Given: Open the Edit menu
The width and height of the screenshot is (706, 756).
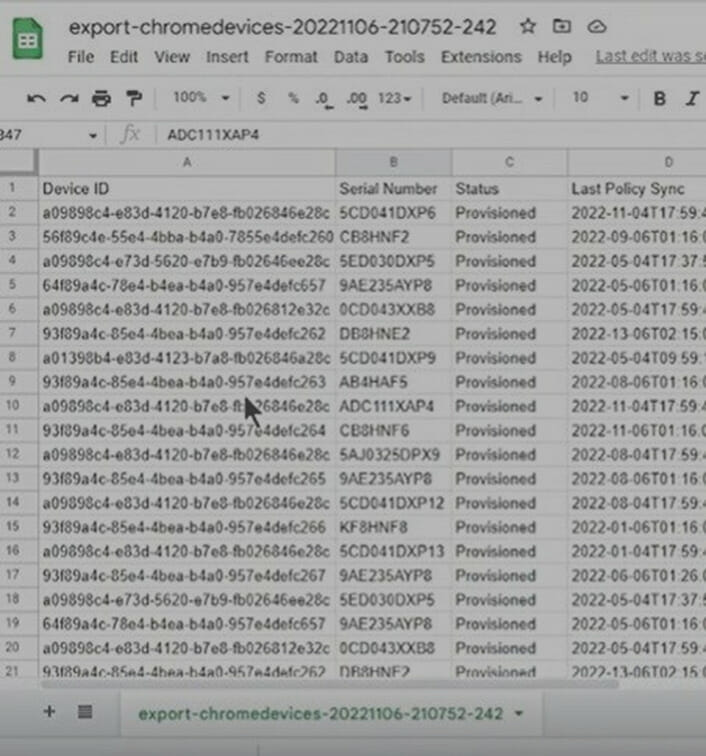Looking at the screenshot, I should [x=124, y=57].
